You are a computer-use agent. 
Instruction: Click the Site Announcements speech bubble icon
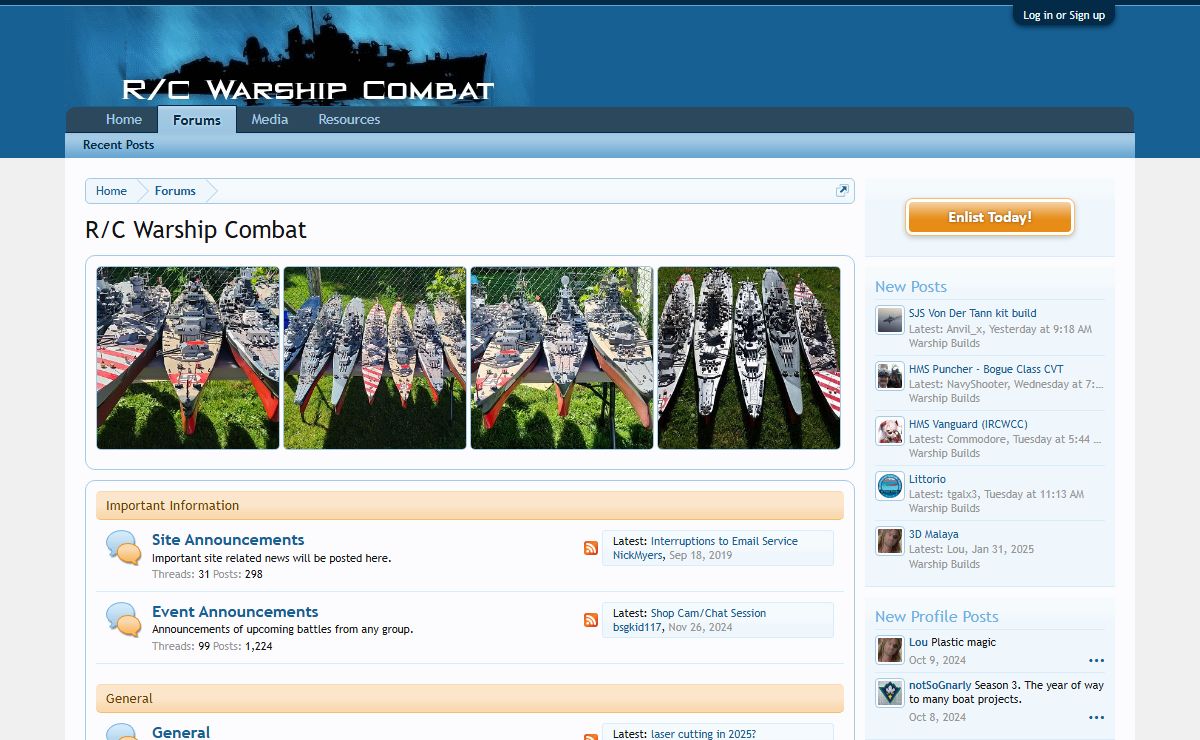coord(124,548)
